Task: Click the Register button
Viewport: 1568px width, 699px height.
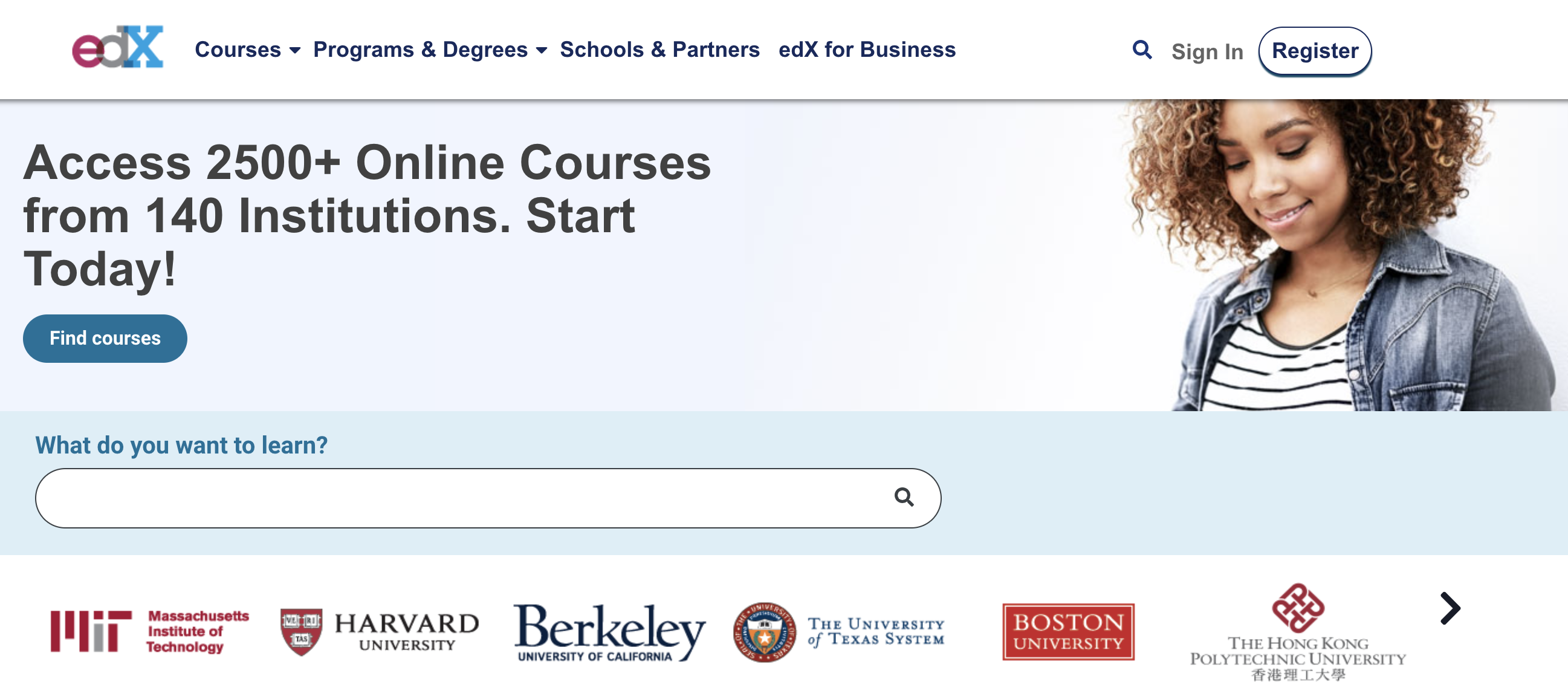Action: click(1315, 51)
